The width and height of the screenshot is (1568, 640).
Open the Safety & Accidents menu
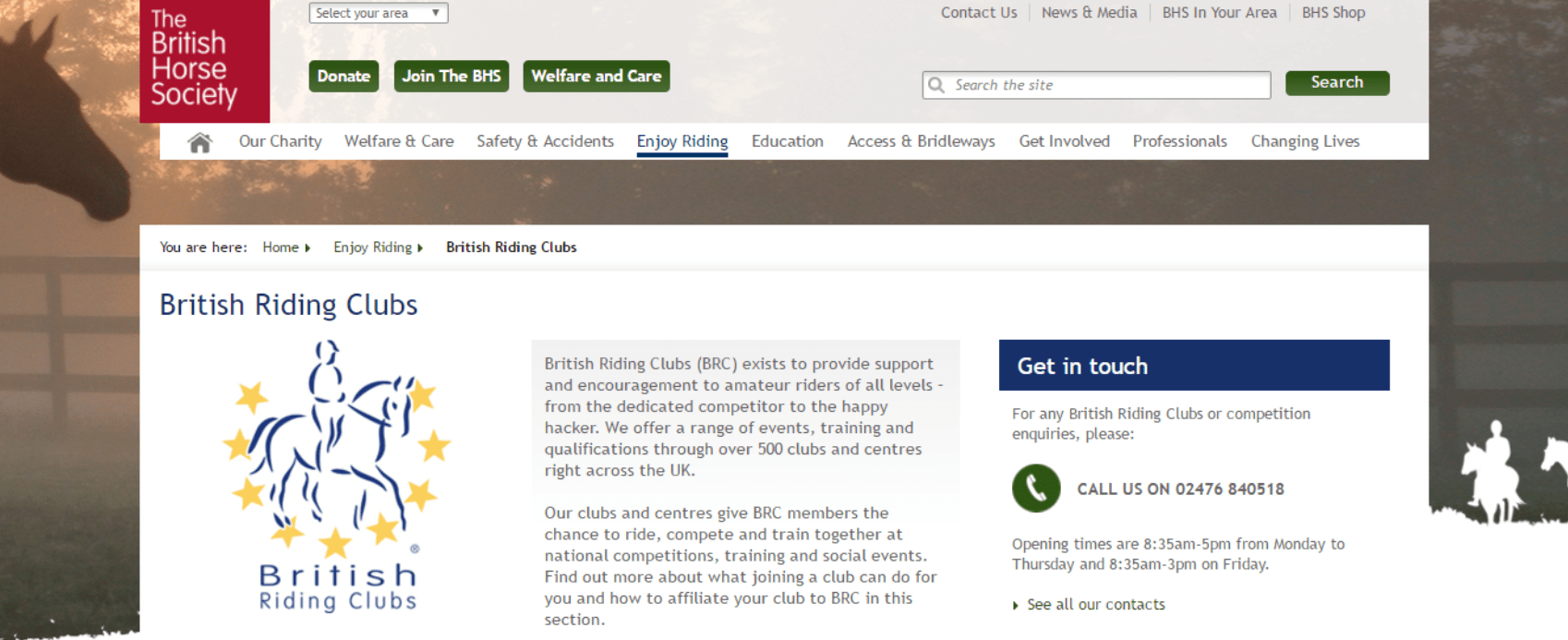(545, 141)
